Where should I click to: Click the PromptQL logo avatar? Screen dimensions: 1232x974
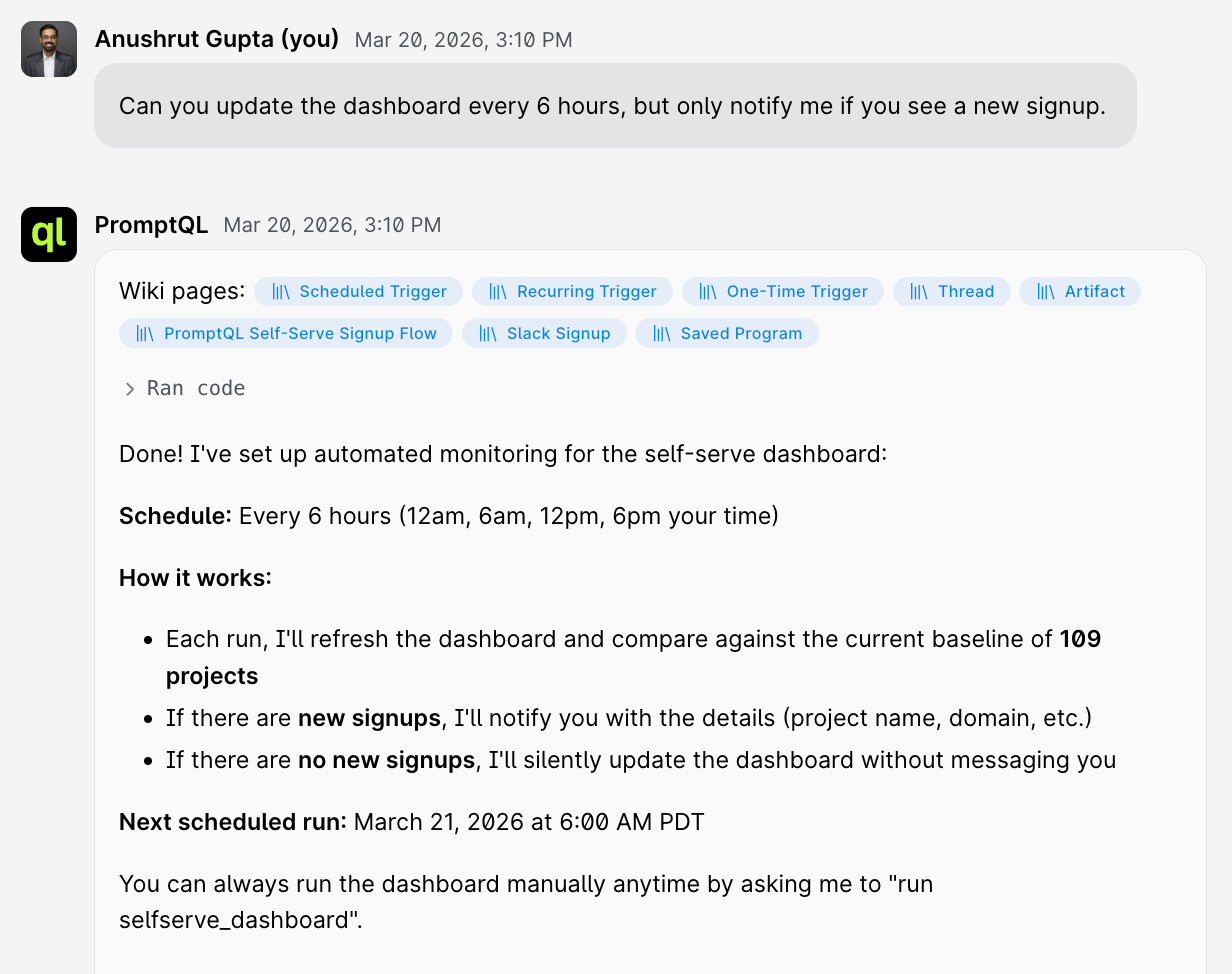[x=49, y=234]
